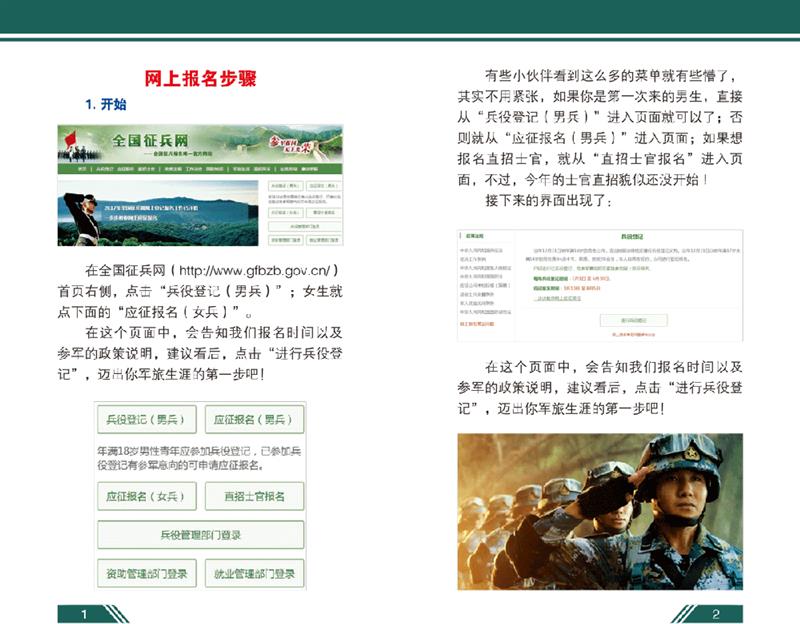Screen dimensions: 800x624
Task: Click the 兵役登记（男兵） button
Action: (146, 419)
